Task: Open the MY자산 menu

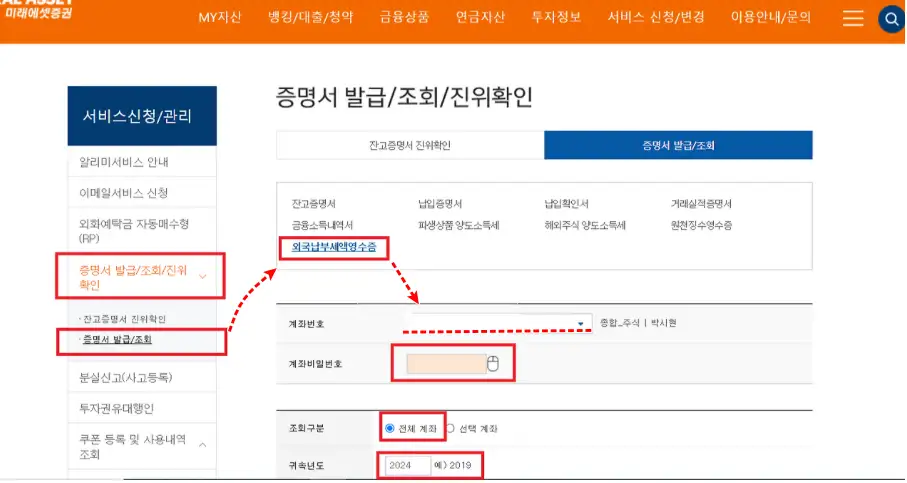Action: (x=220, y=17)
